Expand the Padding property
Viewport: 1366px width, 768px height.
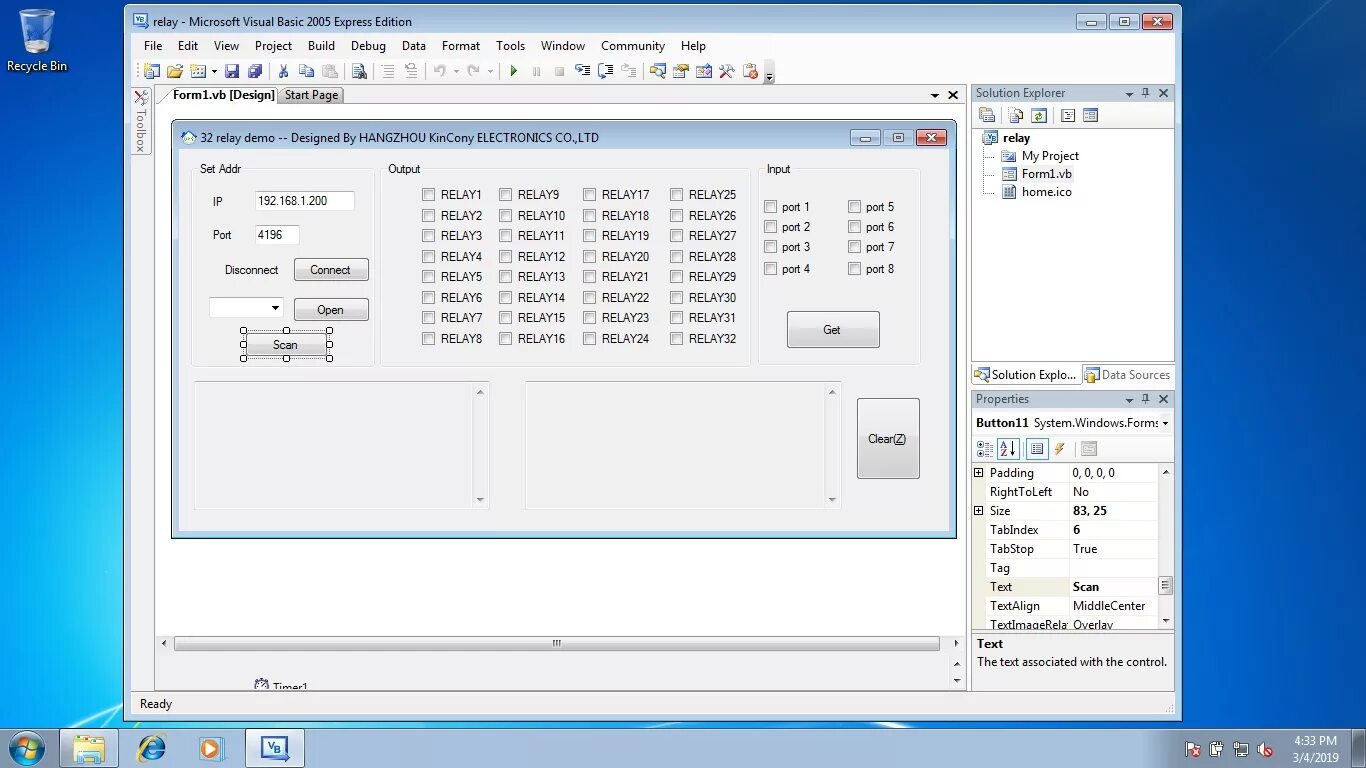coord(979,473)
